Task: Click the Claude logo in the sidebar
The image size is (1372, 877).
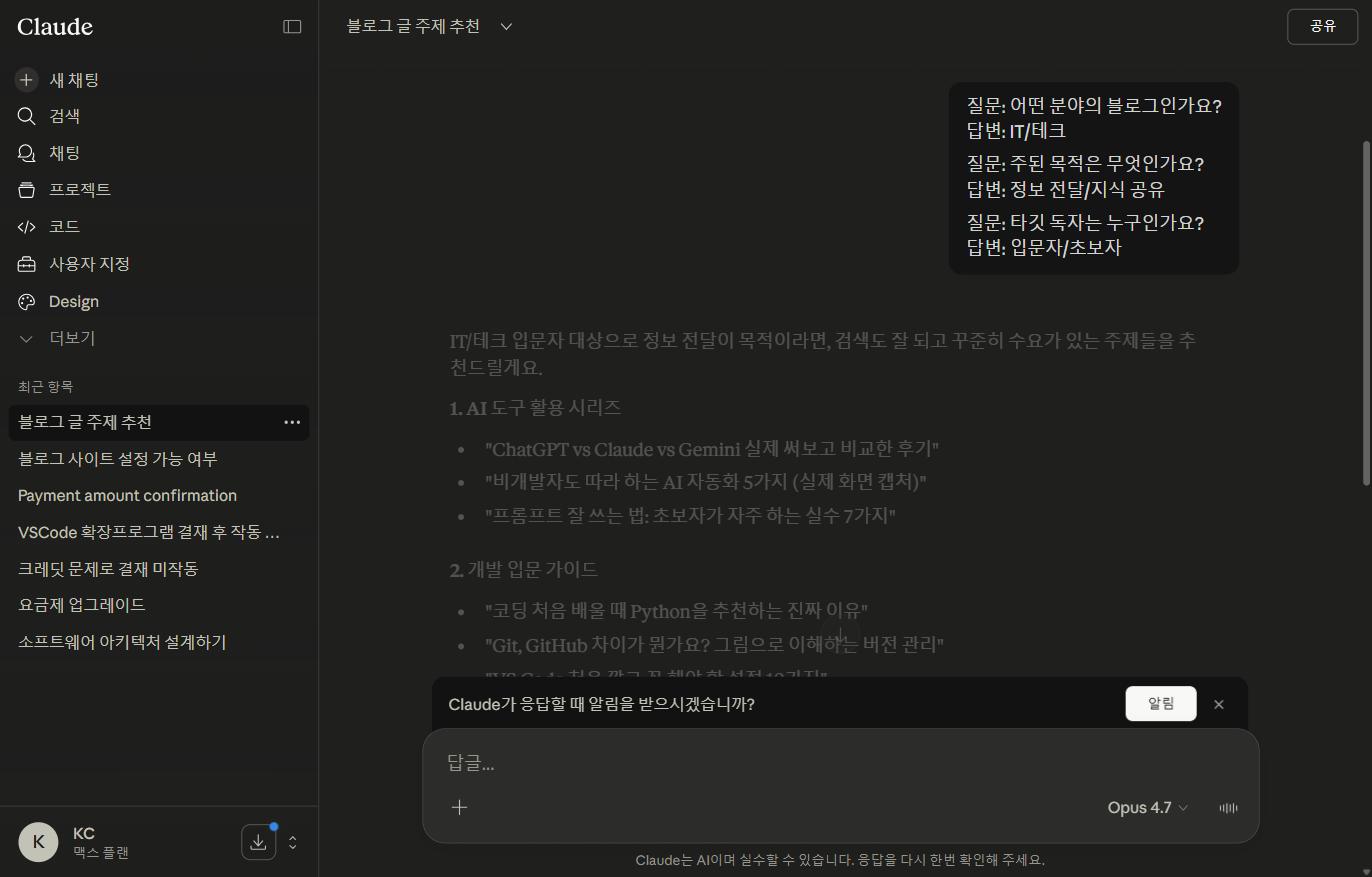Action: pyautogui.click(x=55, y=27)
